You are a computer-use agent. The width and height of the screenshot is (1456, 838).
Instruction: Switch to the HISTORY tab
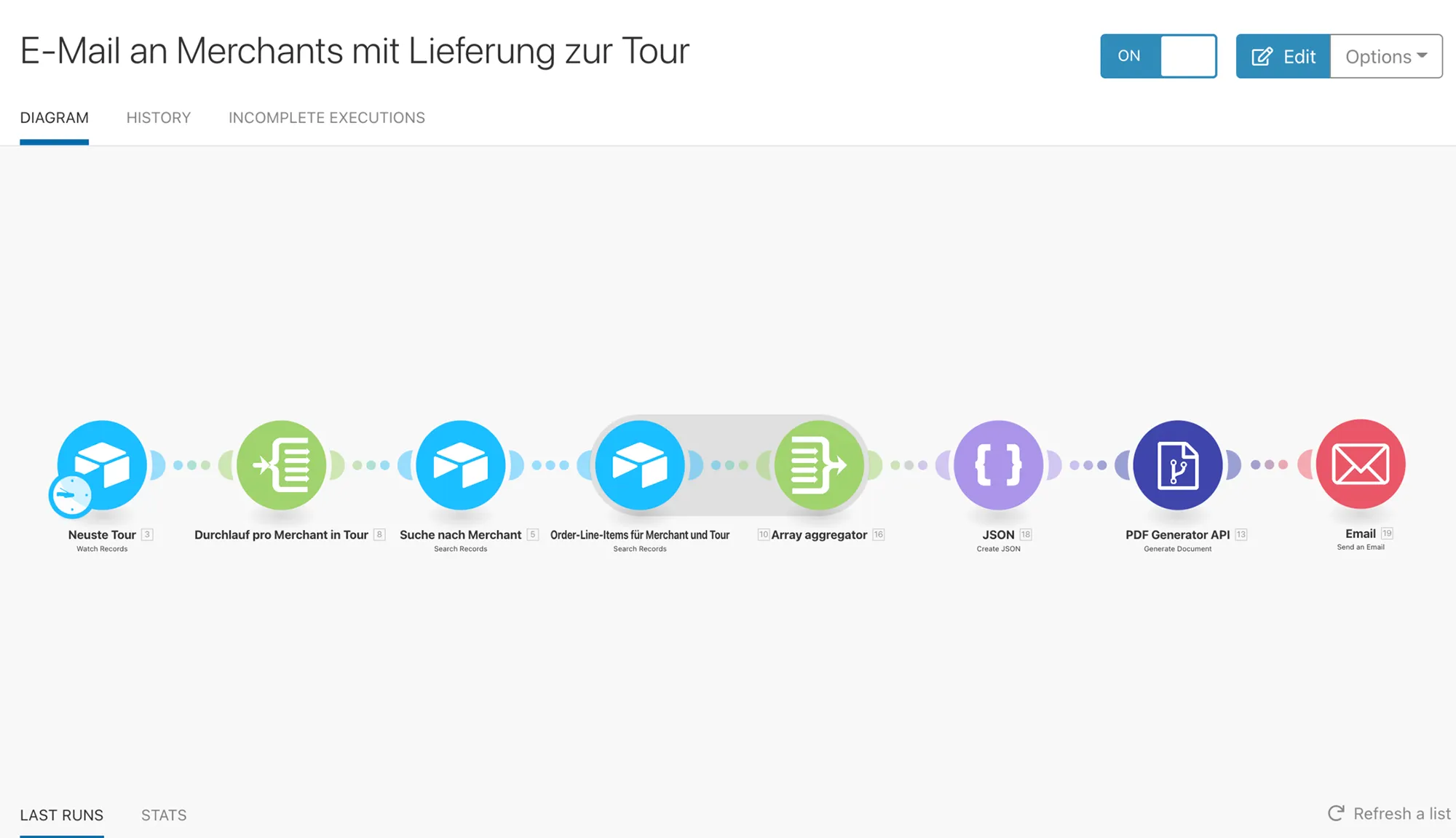(x=158, y=117)
